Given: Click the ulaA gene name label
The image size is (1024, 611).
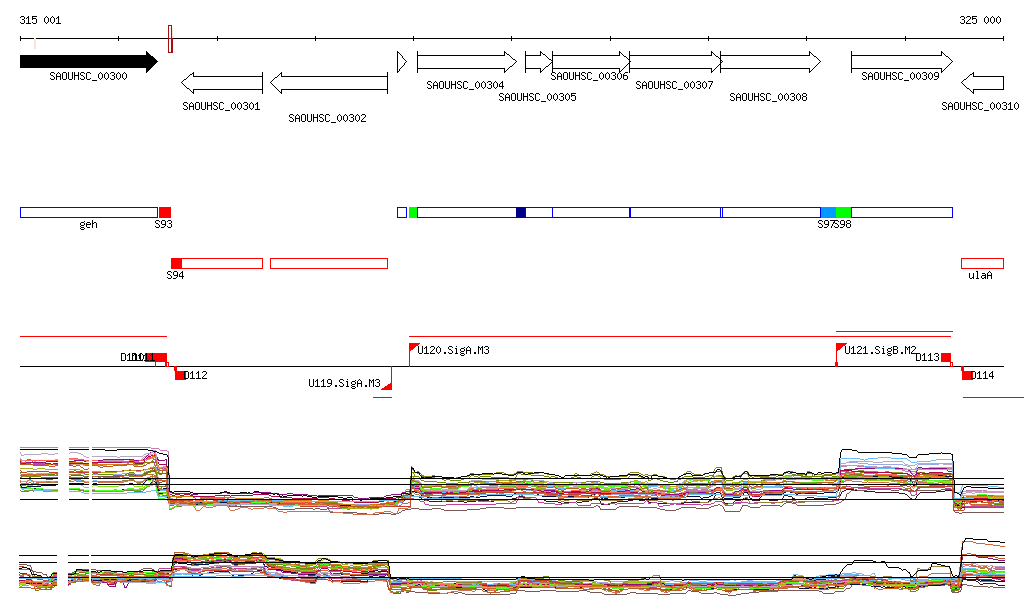Looking at the screenshot, I should point(980,275).
